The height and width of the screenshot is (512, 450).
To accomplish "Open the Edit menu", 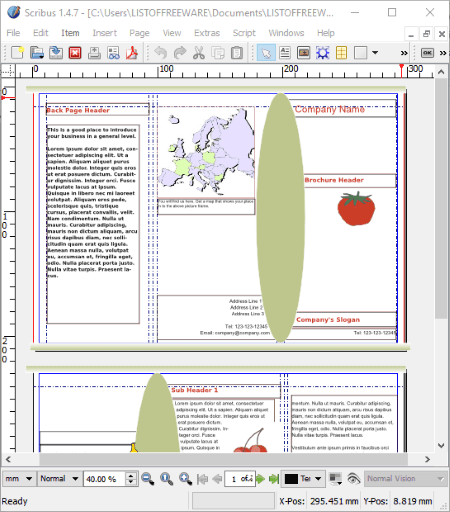I will (41, 33).
